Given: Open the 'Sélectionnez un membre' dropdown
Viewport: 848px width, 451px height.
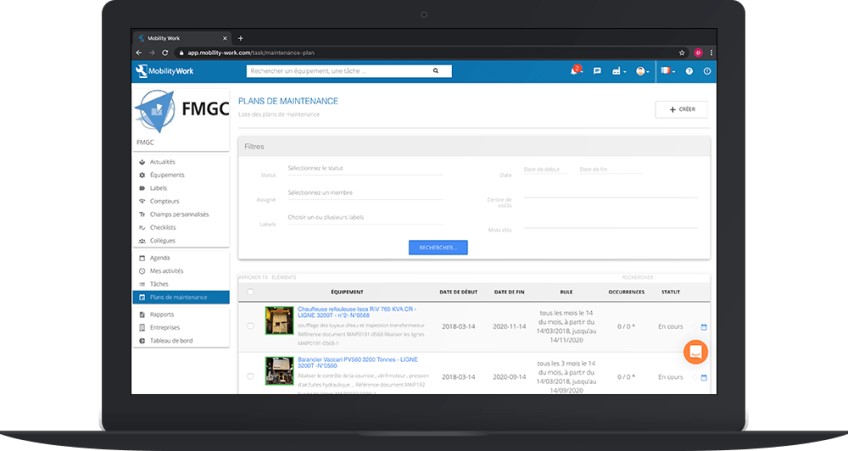Looking at the screenshot, I should (x=365, y=194).
